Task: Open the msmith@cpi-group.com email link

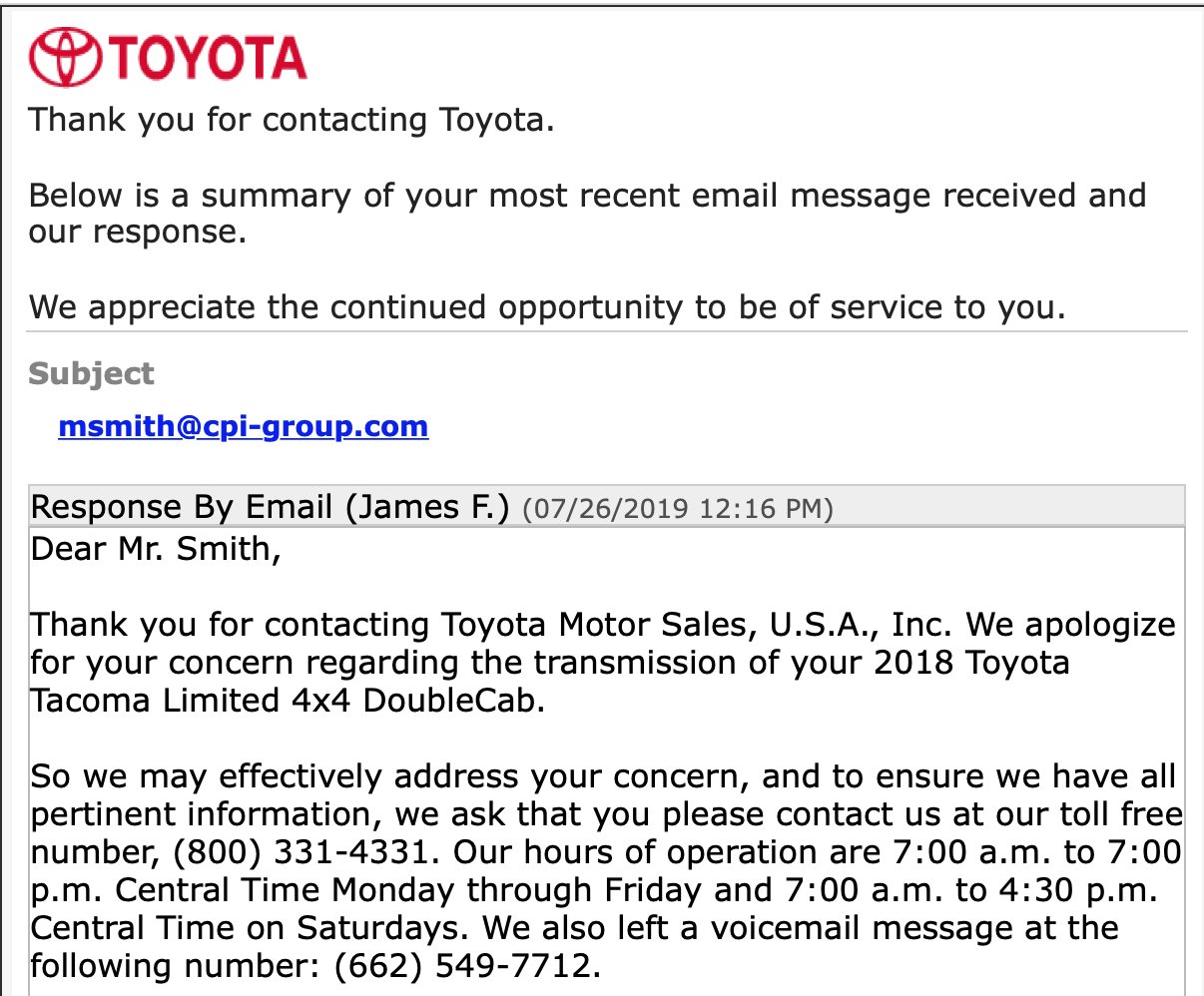Action: coord(244,426)
